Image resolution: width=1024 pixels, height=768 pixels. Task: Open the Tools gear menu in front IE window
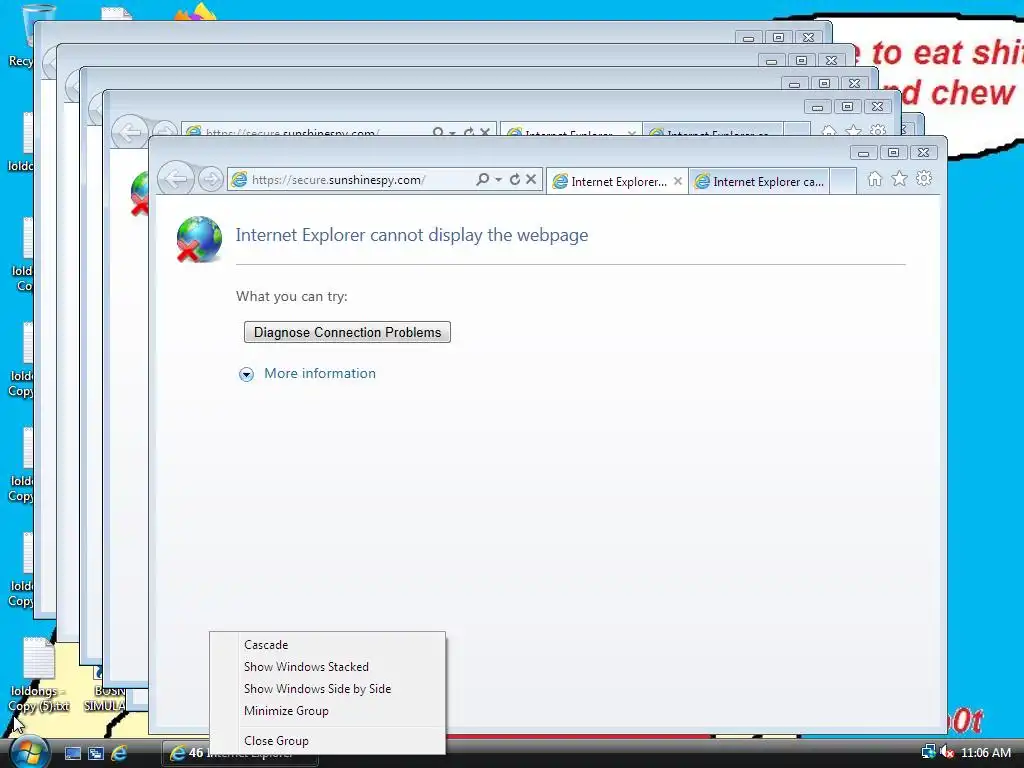click(923, 178)
